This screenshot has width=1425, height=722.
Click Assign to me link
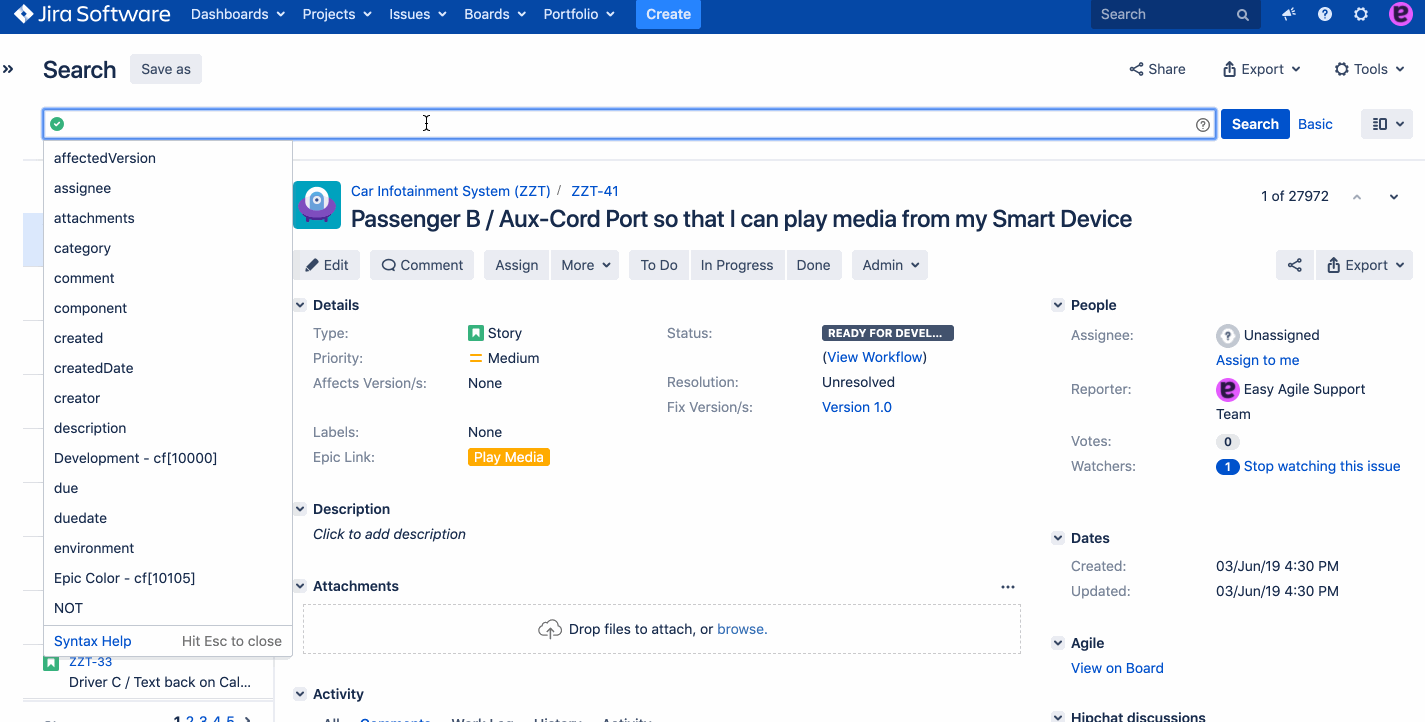click(x=1257, y=360)
